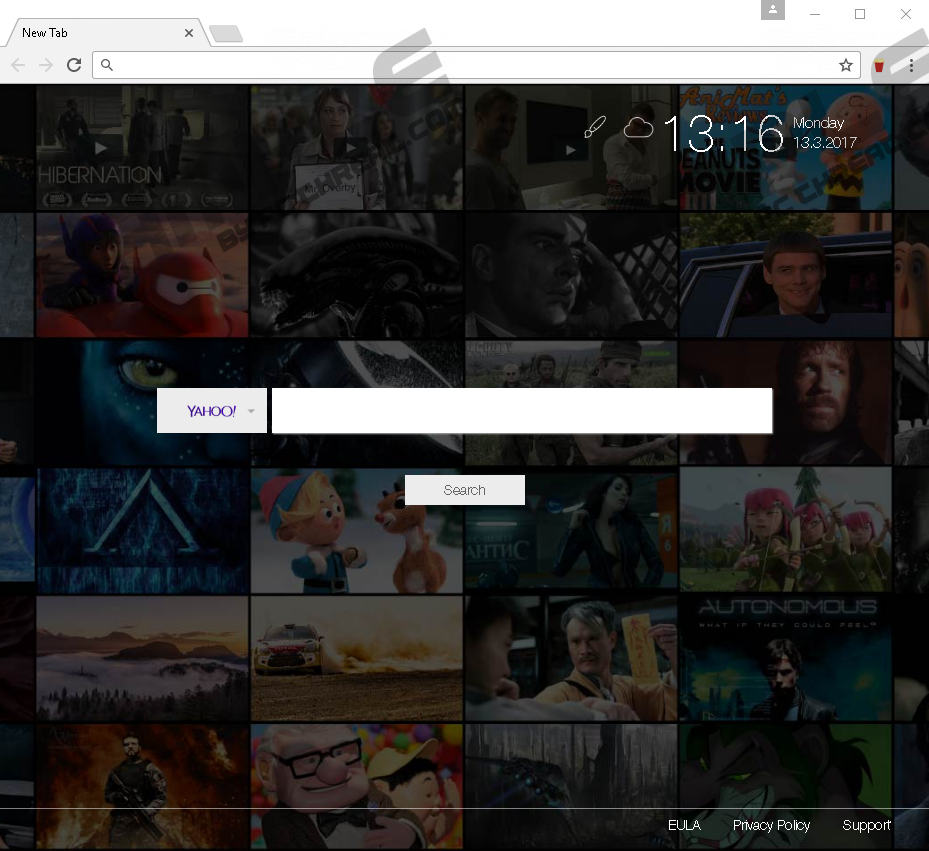The image size is (929, 851).
Task: Click into the Yahoo search input box
Action: click(x=522, y=411)
